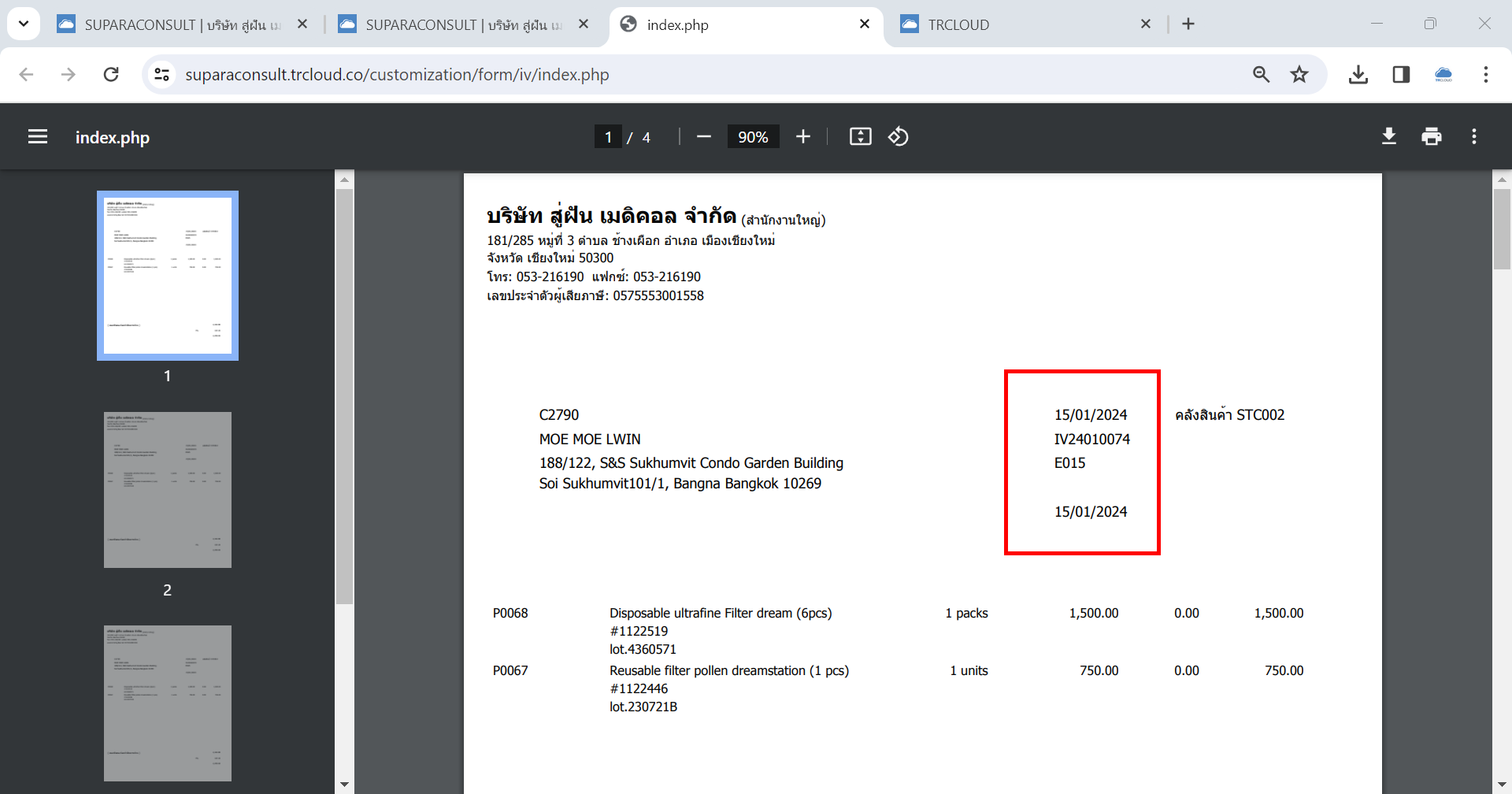This screenshot has height=794, width=1512.
Task: Click the 90% zoom level field
Action: pos(753,137)
